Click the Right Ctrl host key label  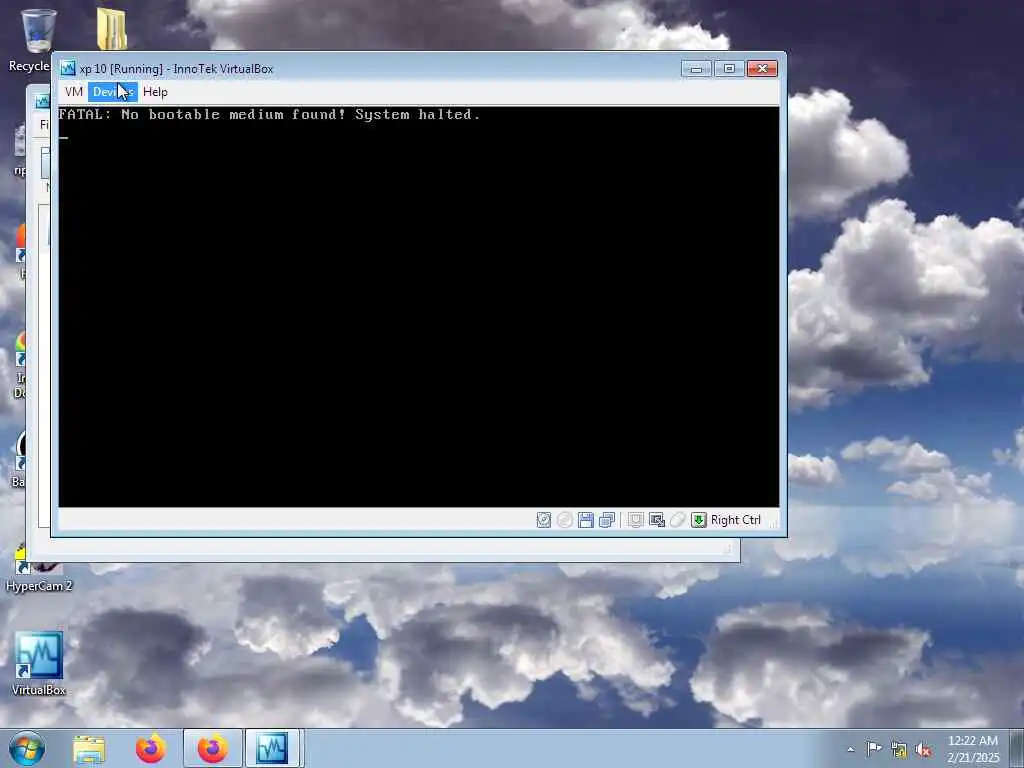point(736,520)
